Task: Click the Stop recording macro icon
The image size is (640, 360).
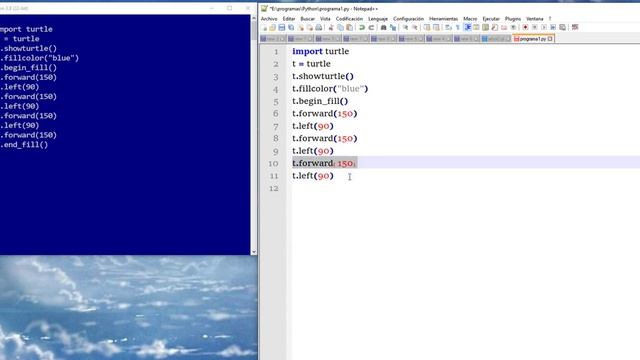Action: (x=535, y=27)
